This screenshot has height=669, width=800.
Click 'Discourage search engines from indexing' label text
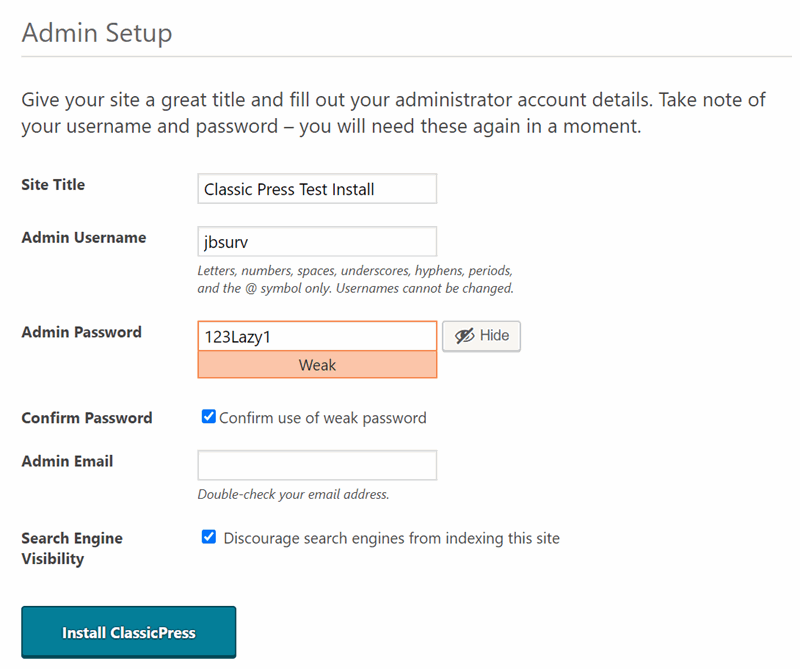click(x=391, y=538)
